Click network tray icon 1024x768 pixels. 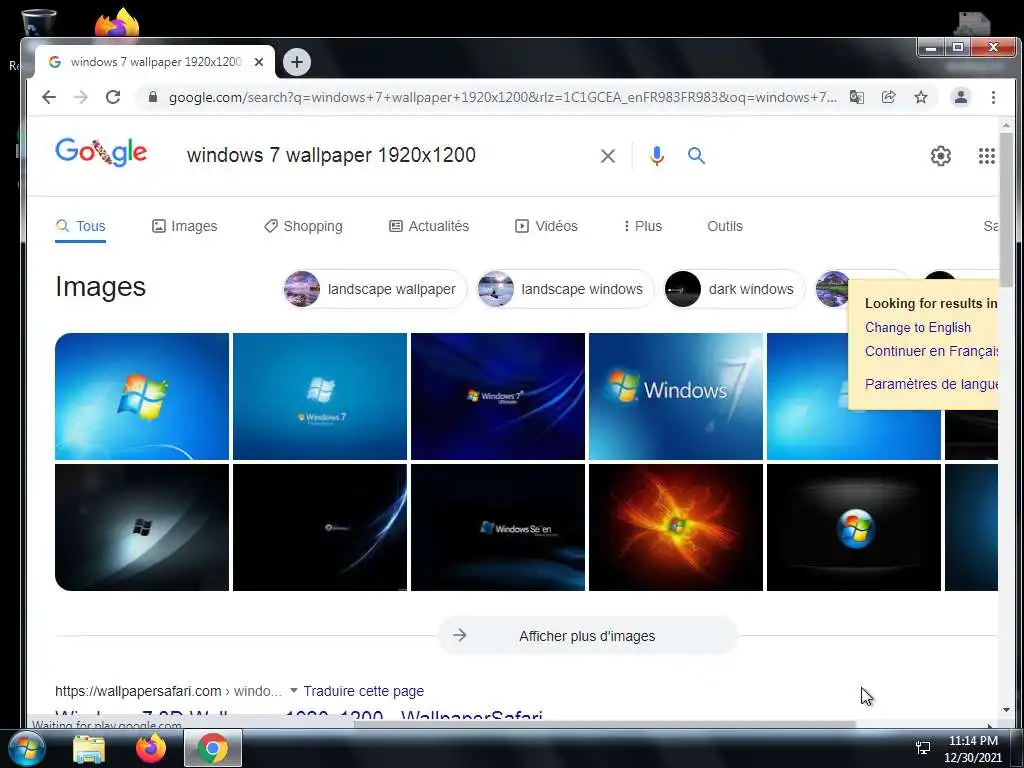(x=923, y=748)
